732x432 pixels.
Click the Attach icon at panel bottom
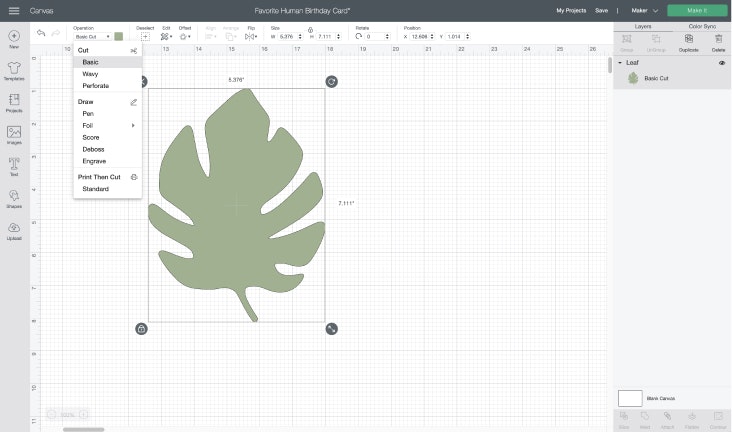(x=667, y=416)
